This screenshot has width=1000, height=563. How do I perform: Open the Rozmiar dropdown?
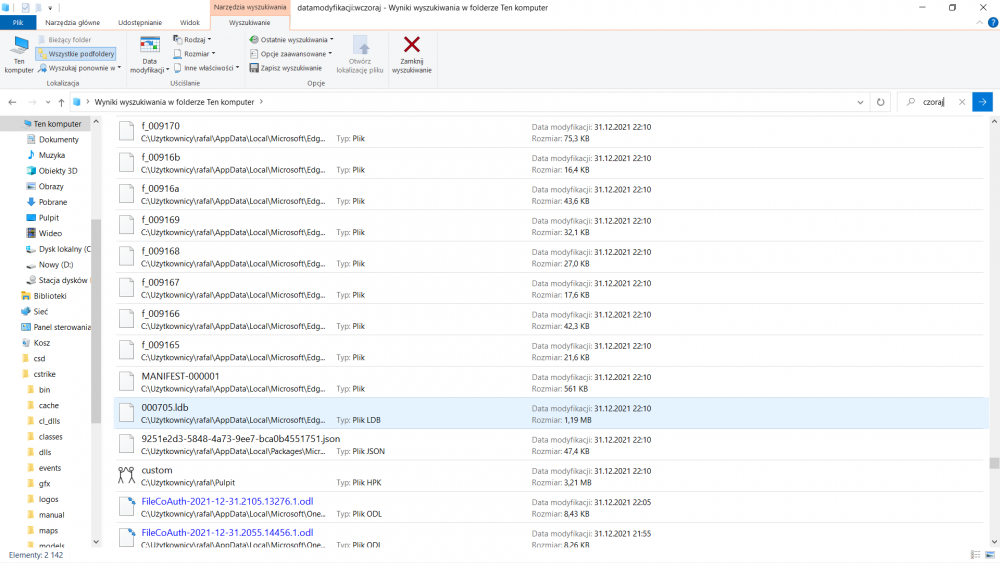(x=194, y=54)
